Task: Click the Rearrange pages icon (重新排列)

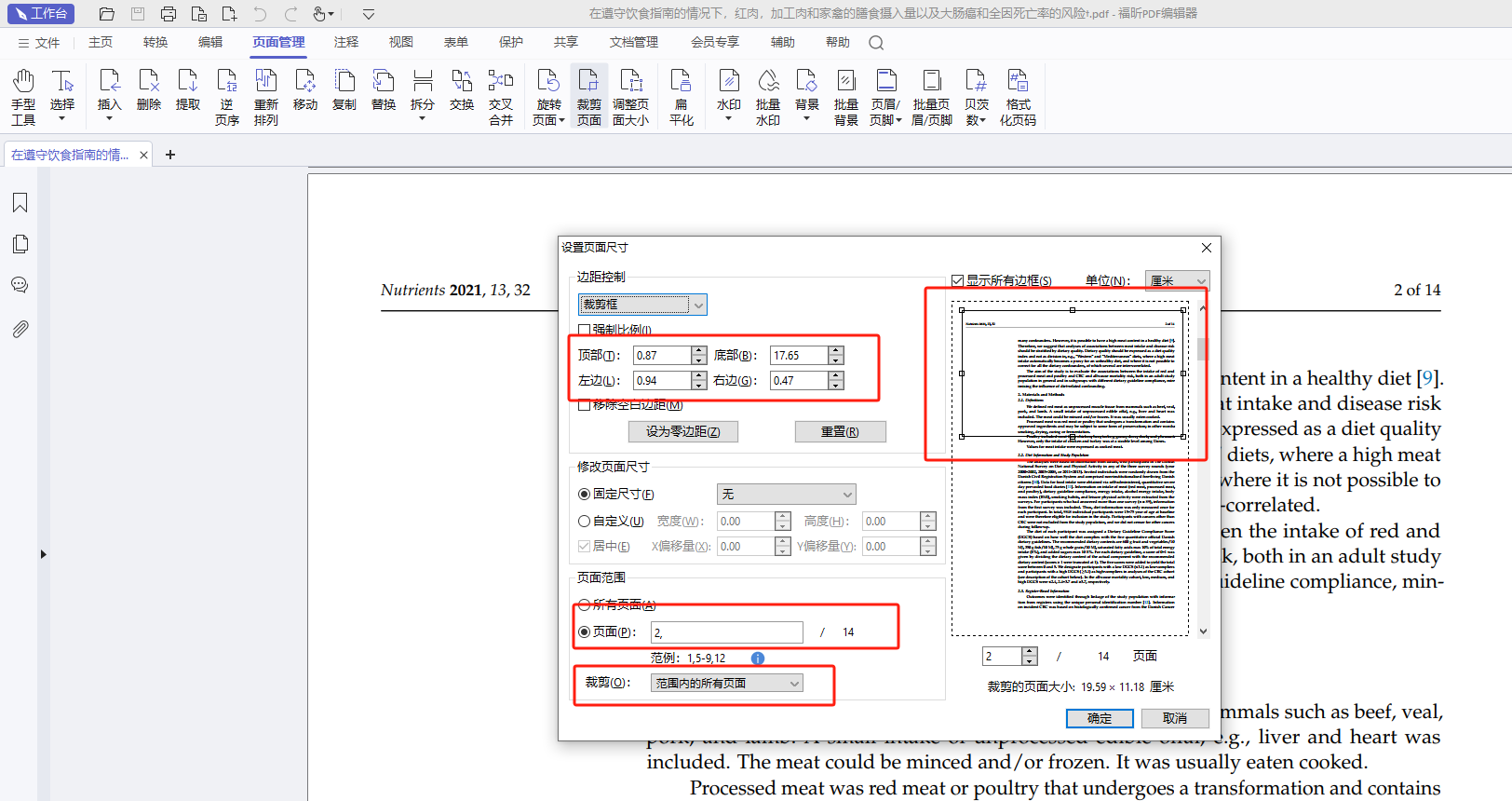Action: point(266,96)
